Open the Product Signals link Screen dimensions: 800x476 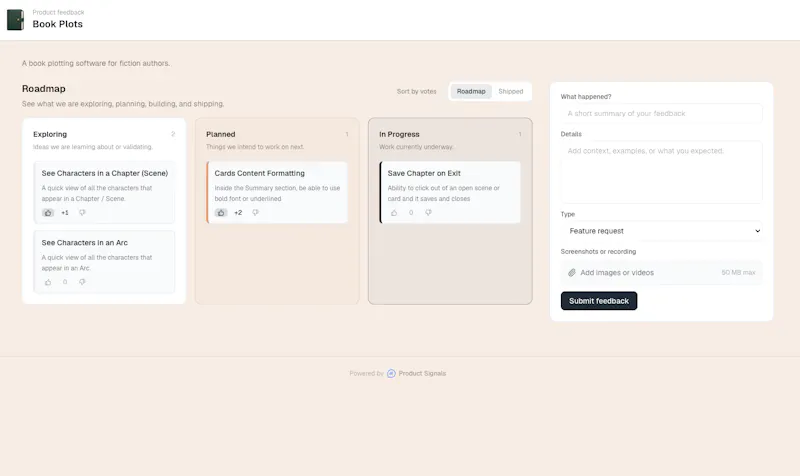tap(422, 373)
